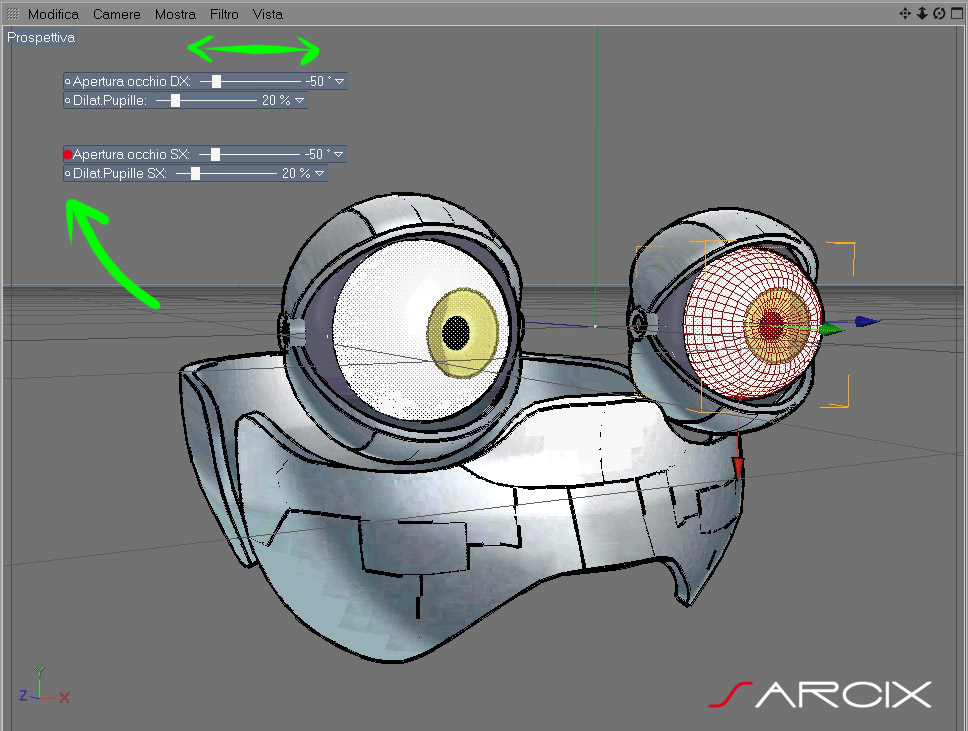The height and width of the screenshot is (731, 968).
Task: Click the red downward axis arrow handle
Action: click(738, 469)
